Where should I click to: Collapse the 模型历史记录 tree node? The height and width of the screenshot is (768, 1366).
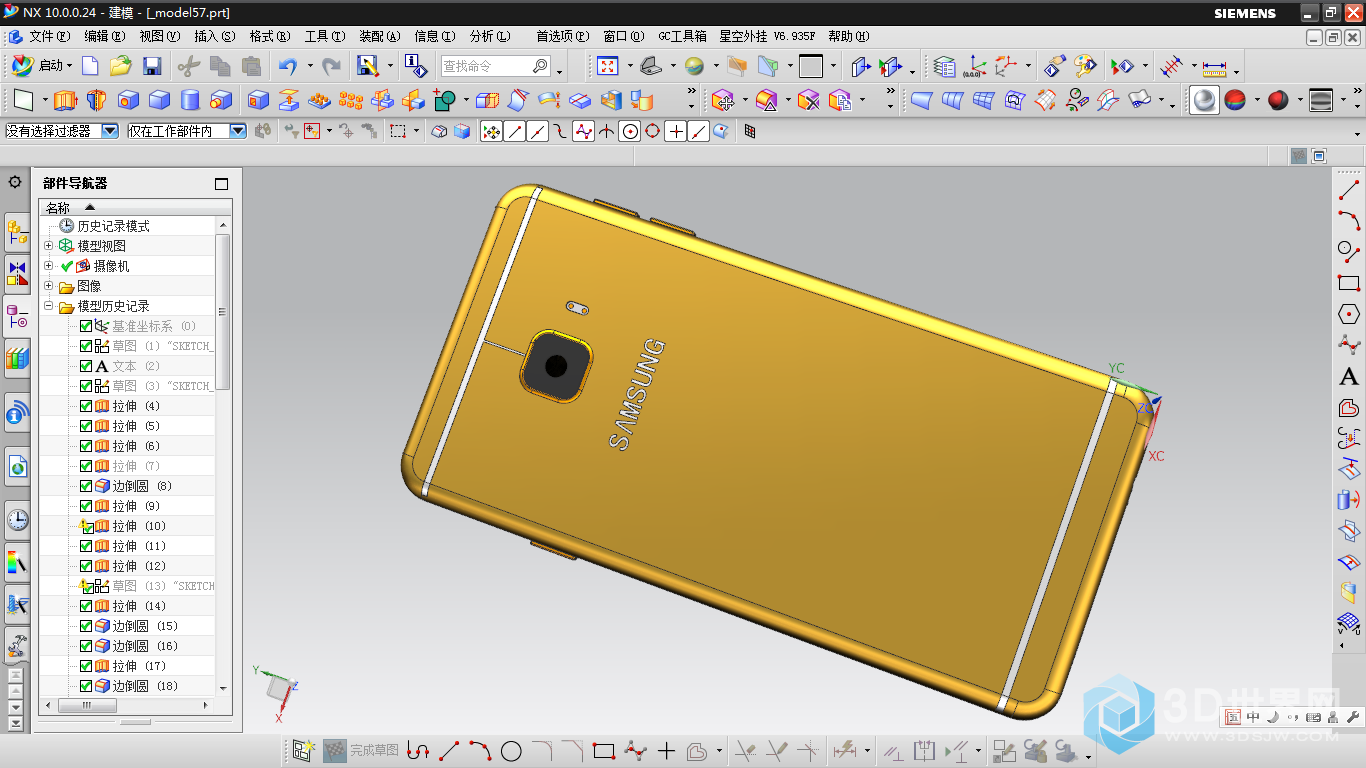[x=48, y=305]
